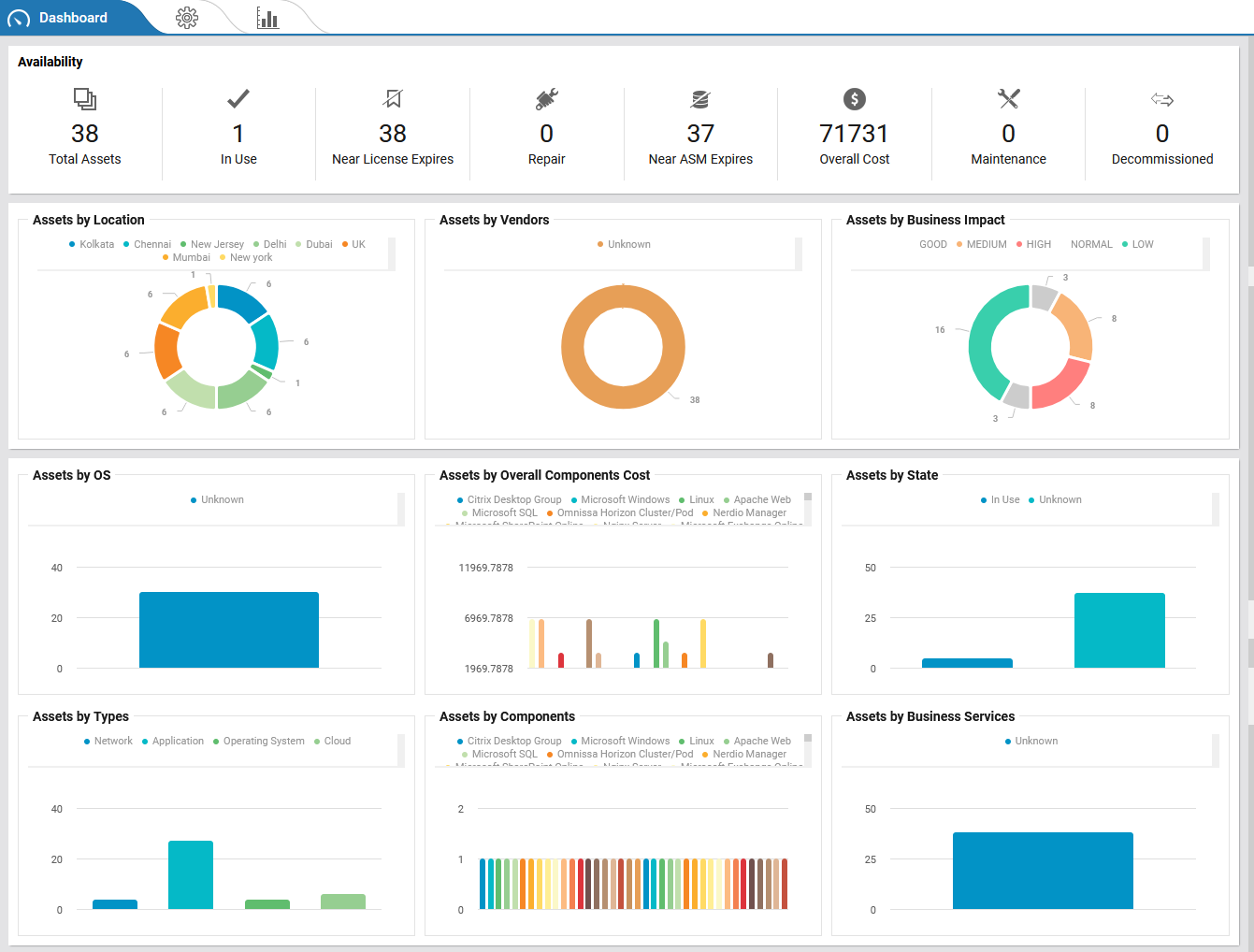Click the 37 Near ASM Expires count
This screenshot has width=1254, height=952.
click(700, 134)
